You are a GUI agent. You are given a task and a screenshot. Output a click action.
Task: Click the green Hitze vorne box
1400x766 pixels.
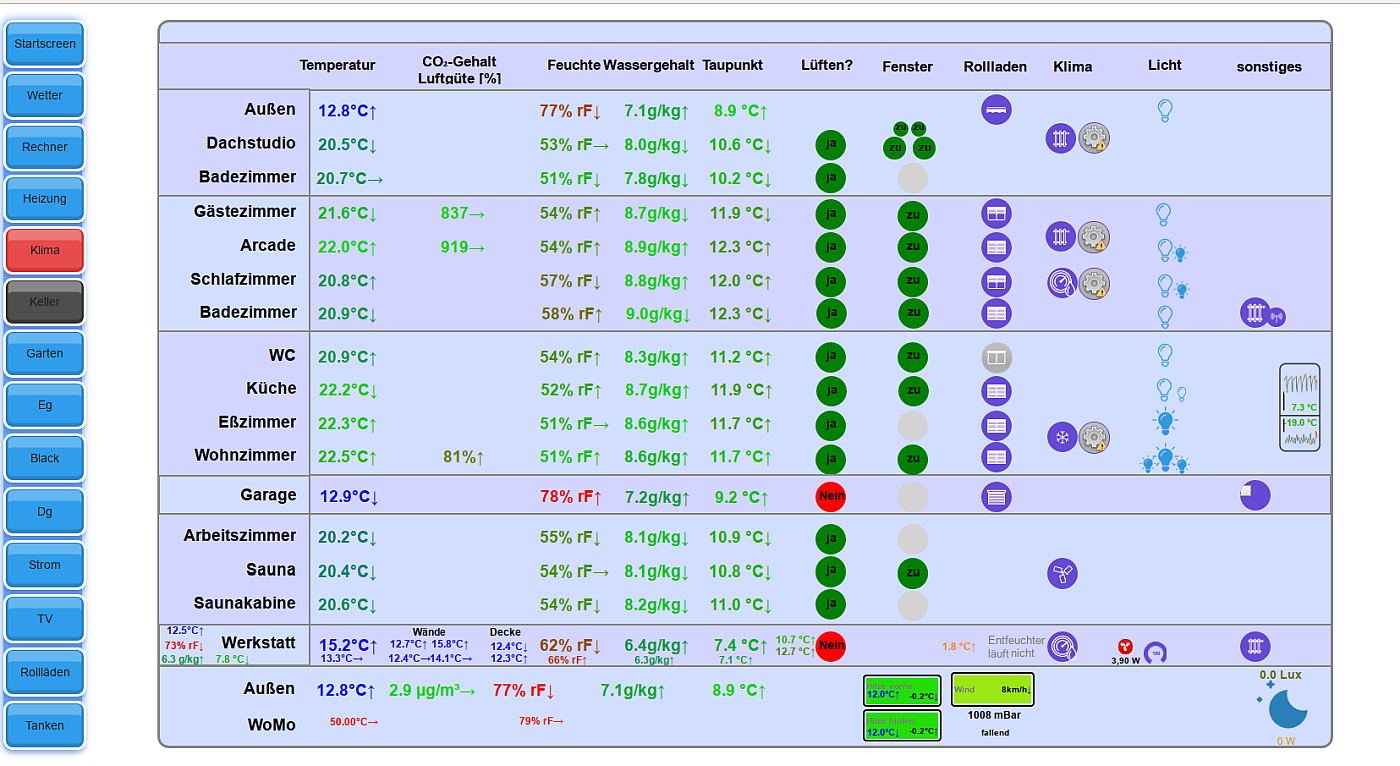902,691
